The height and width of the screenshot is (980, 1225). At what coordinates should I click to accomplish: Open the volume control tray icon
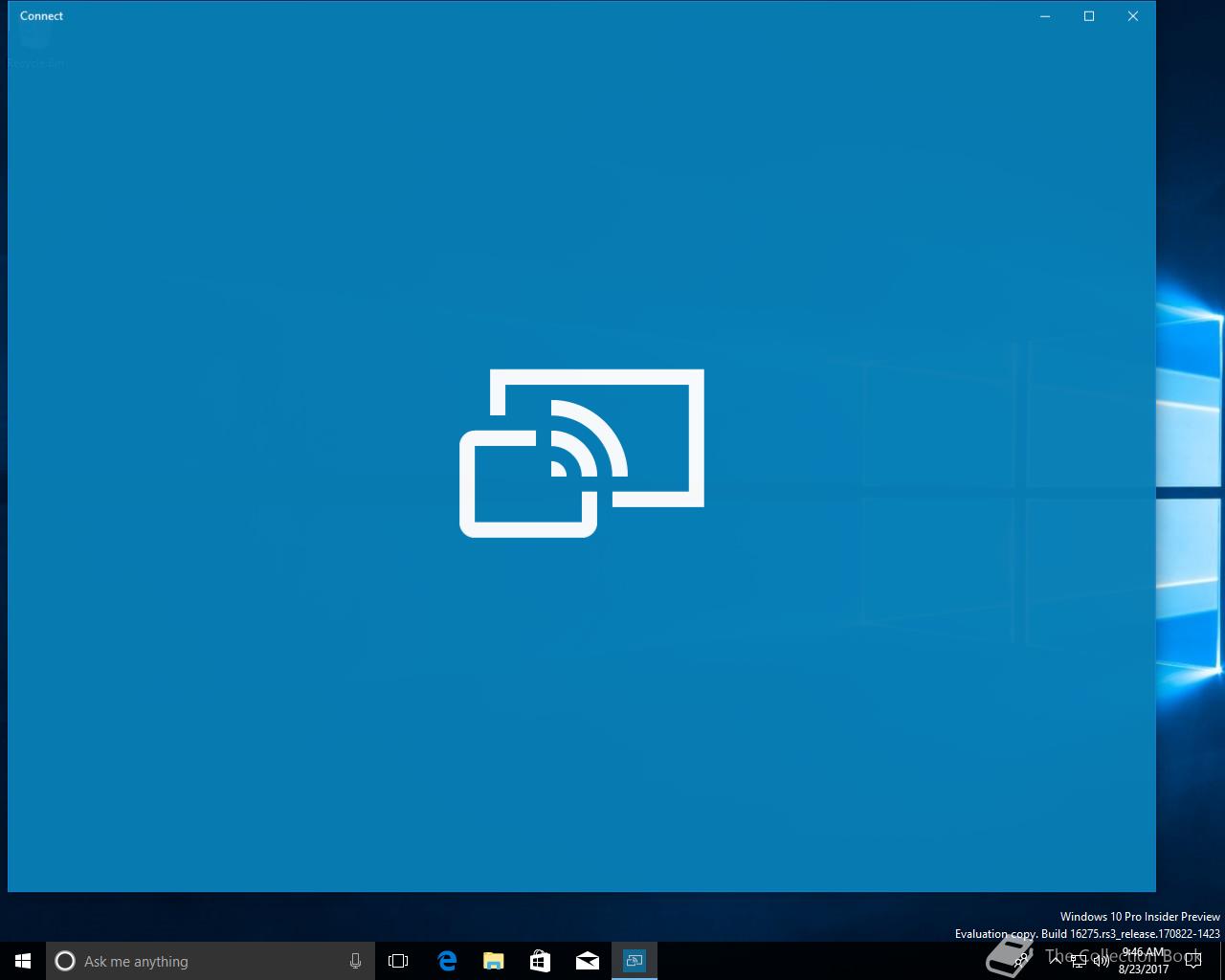pyautogui.click(x=1102, y=961)
